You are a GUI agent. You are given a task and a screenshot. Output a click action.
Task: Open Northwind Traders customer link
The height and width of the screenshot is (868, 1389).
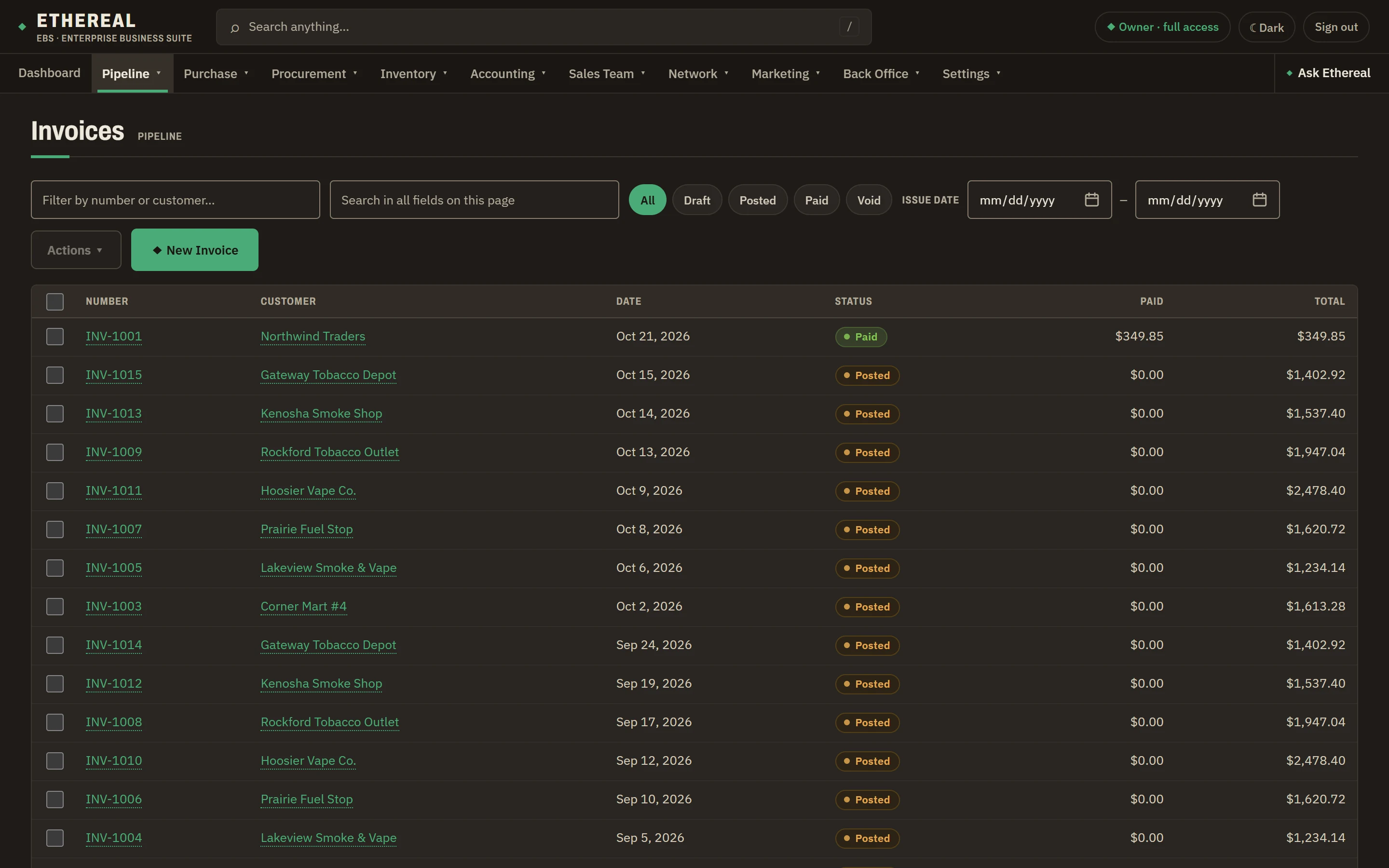click(x=313, y=337)
